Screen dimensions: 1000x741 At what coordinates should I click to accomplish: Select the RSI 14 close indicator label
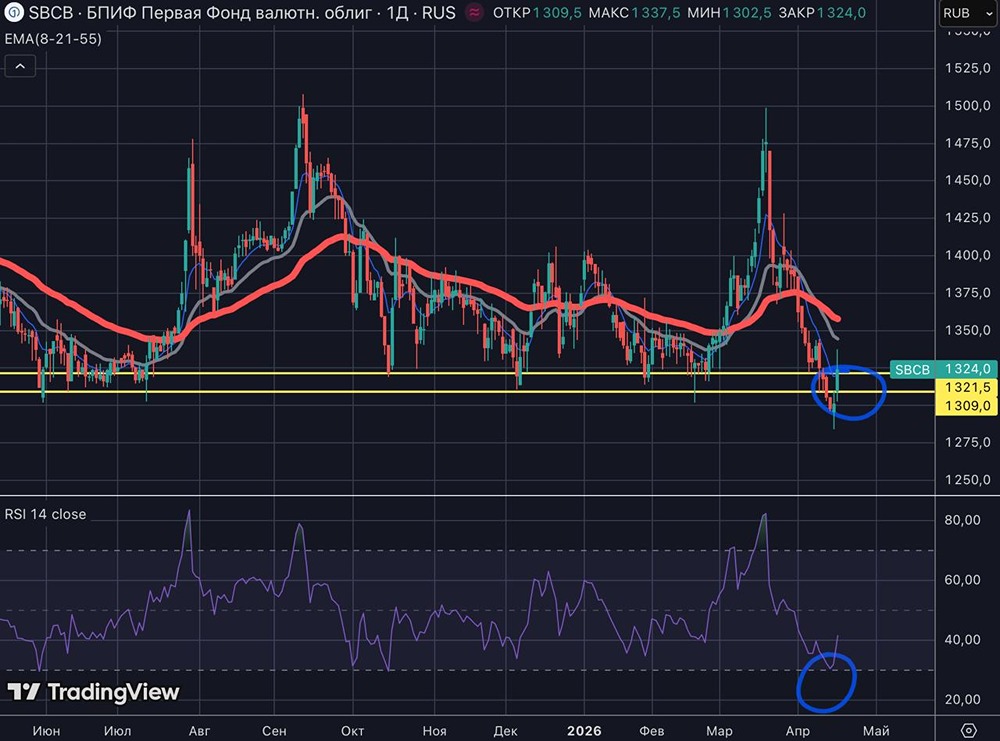click(x=45, y=514)
